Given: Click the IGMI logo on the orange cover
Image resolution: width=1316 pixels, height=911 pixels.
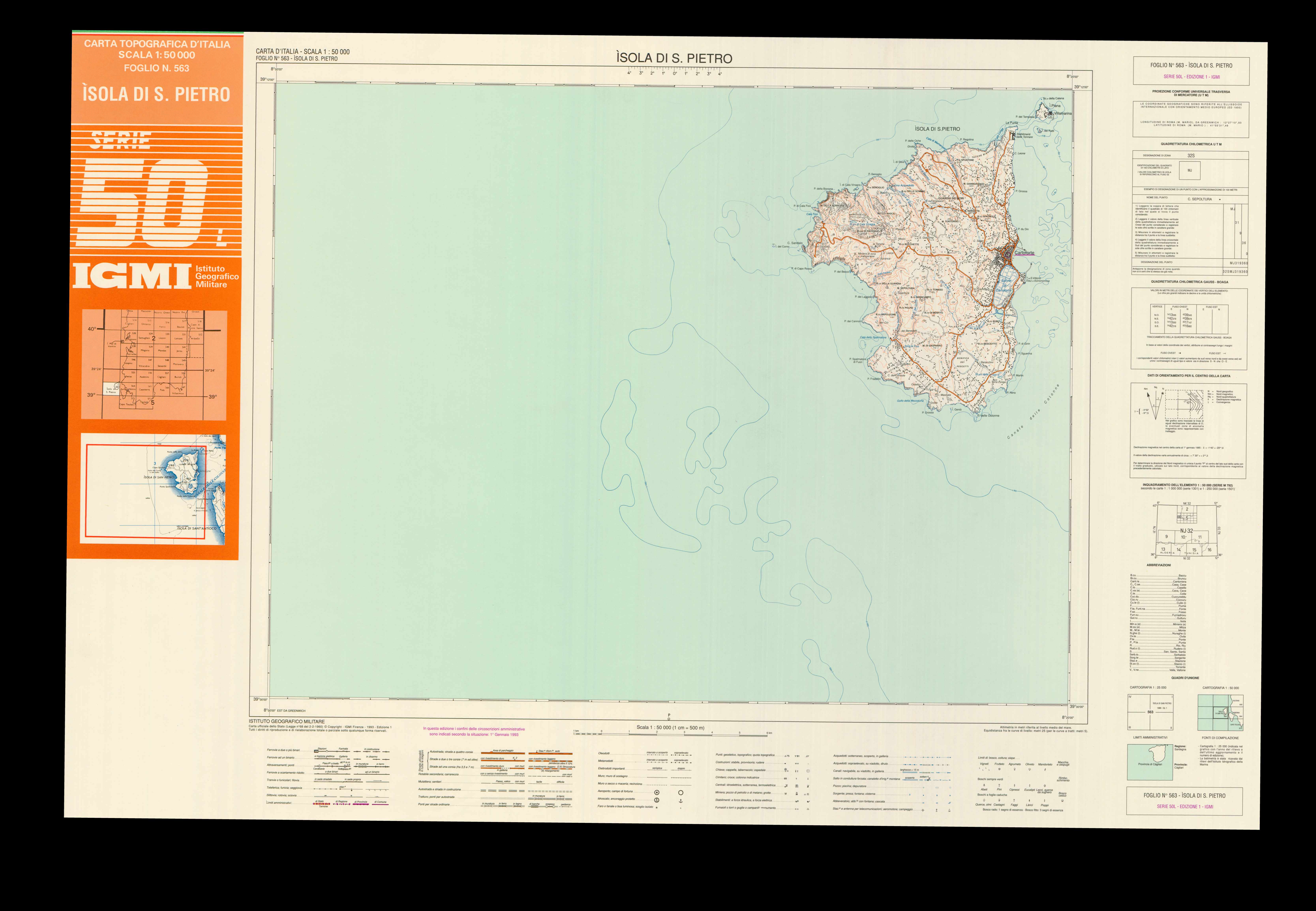Looking at the screenshot, I should coord(132,276).
